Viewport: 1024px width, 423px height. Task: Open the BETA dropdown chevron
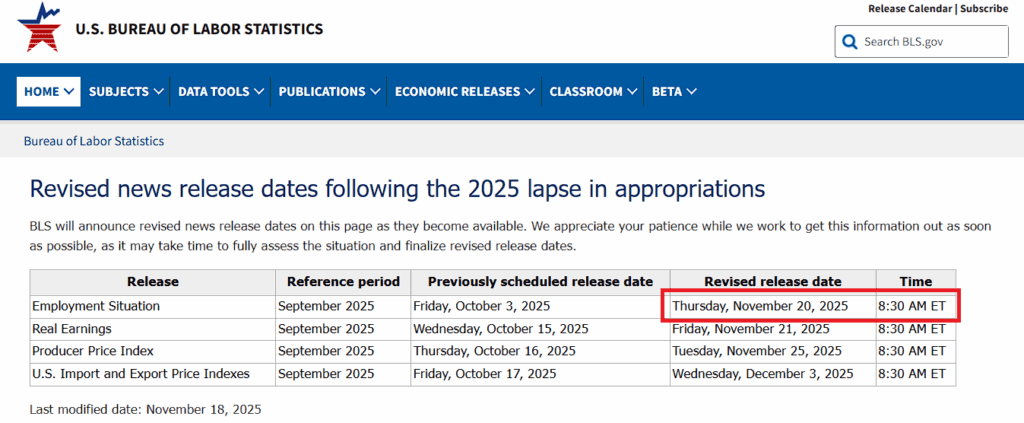click(691, 91)
